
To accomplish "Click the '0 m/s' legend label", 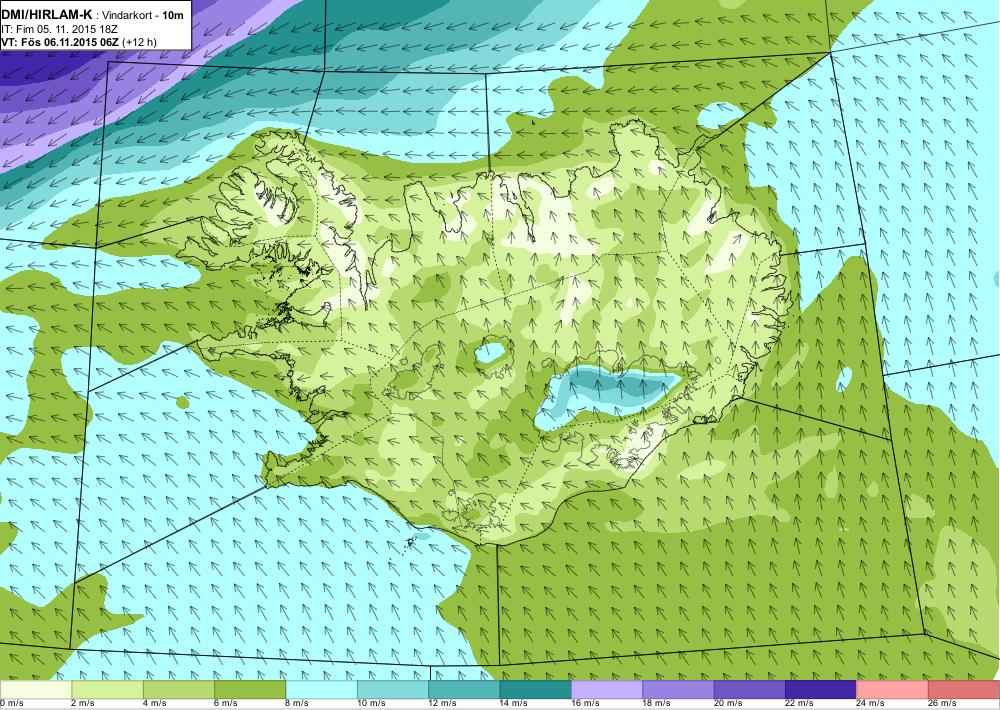I will point(11,703).
